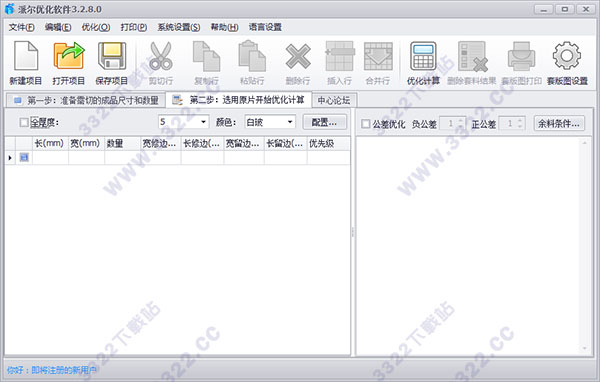Click the 删除行 delete row icon
This screenshot has height=382, width=600.
click(298, 57)
